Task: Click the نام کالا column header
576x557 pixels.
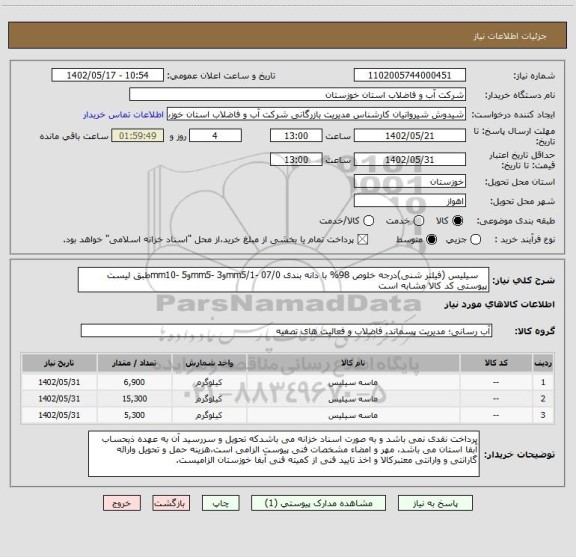Action: pos(353,363)
